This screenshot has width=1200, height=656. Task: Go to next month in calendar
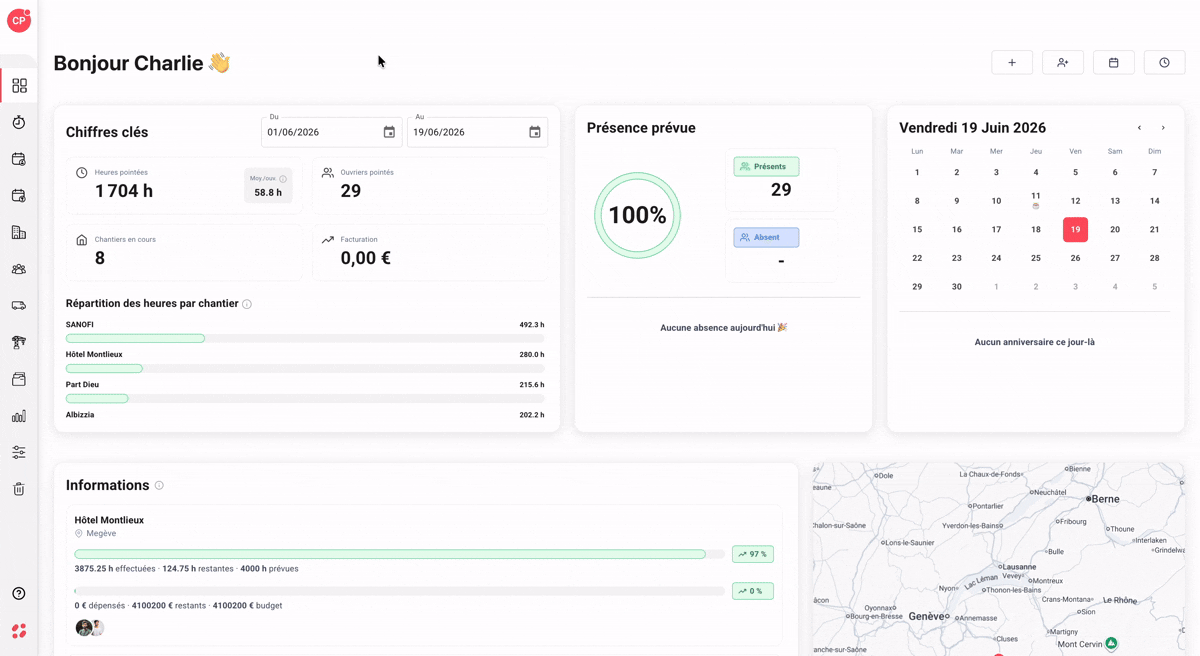[x=1163, y=128]
